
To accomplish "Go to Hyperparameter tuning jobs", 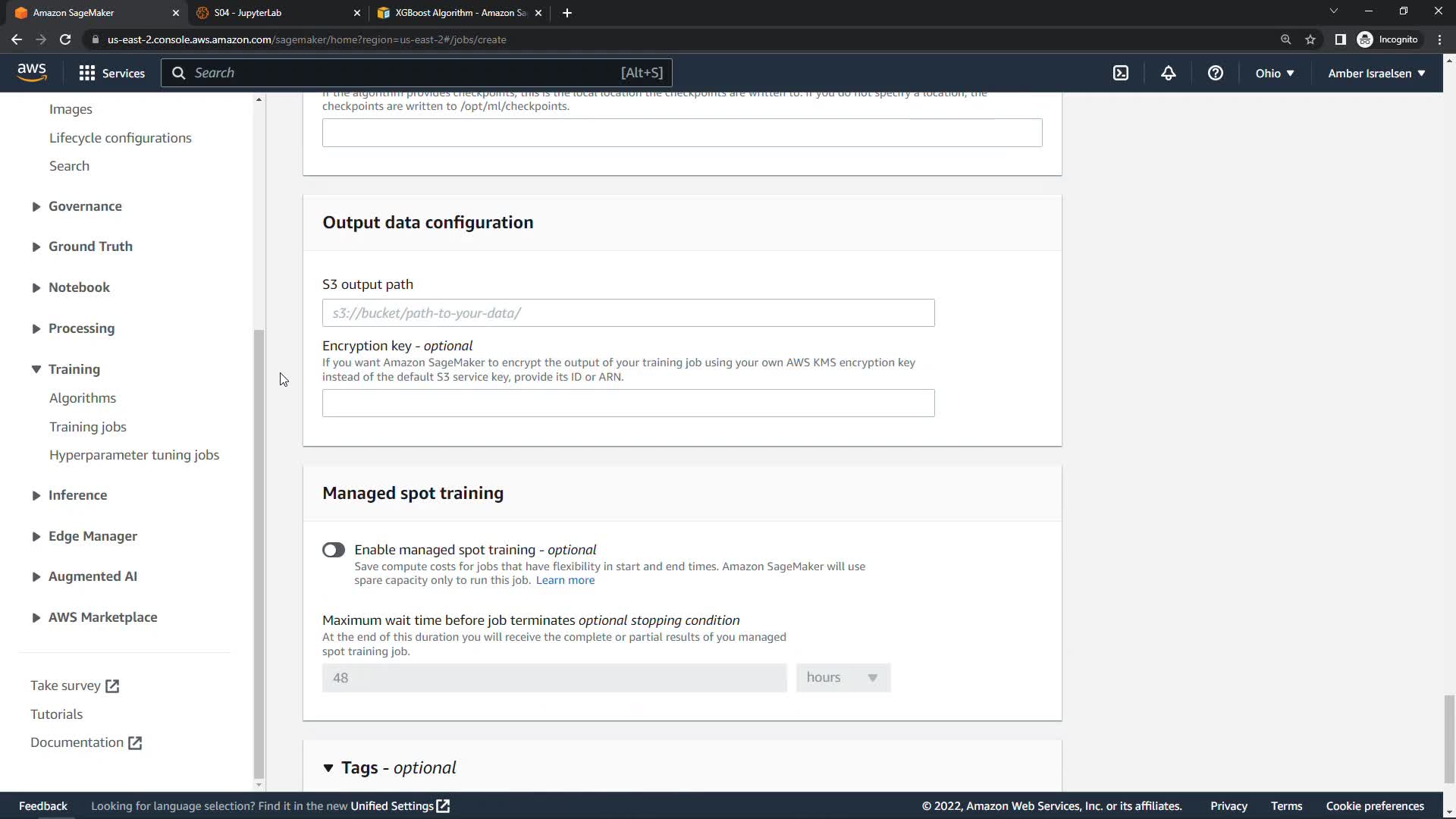I will point(134,455).
